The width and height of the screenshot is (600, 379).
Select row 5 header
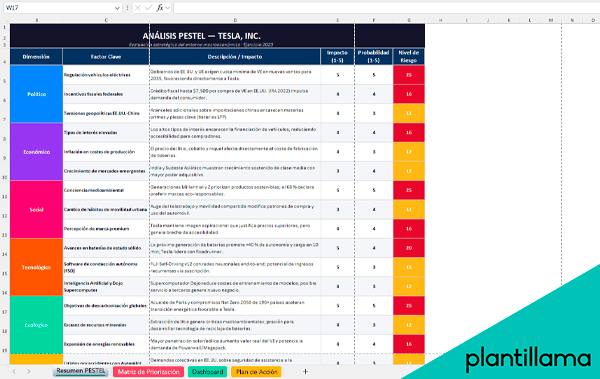point(5,75)
